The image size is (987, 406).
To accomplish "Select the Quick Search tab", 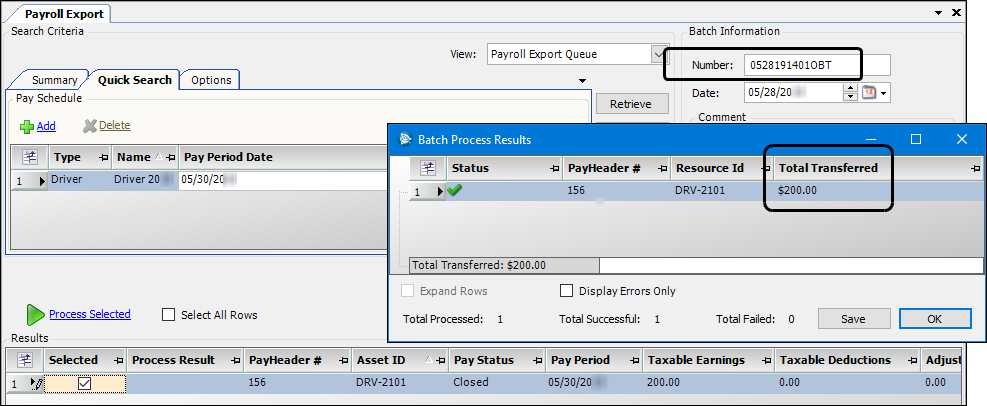I will point(135,80).
